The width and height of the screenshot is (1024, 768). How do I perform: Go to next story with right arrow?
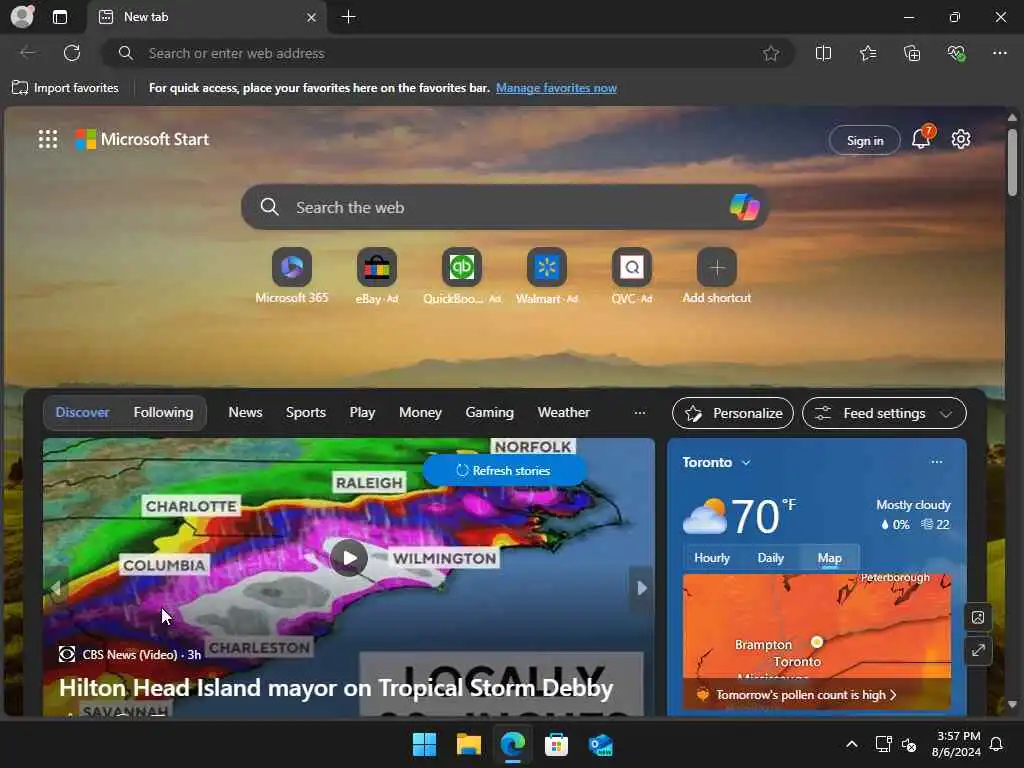(x=641, y=588)
